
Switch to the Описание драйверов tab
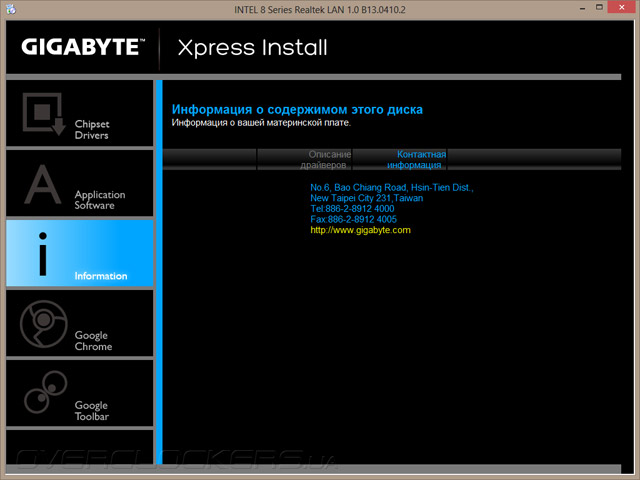click(x=304, y=160)
